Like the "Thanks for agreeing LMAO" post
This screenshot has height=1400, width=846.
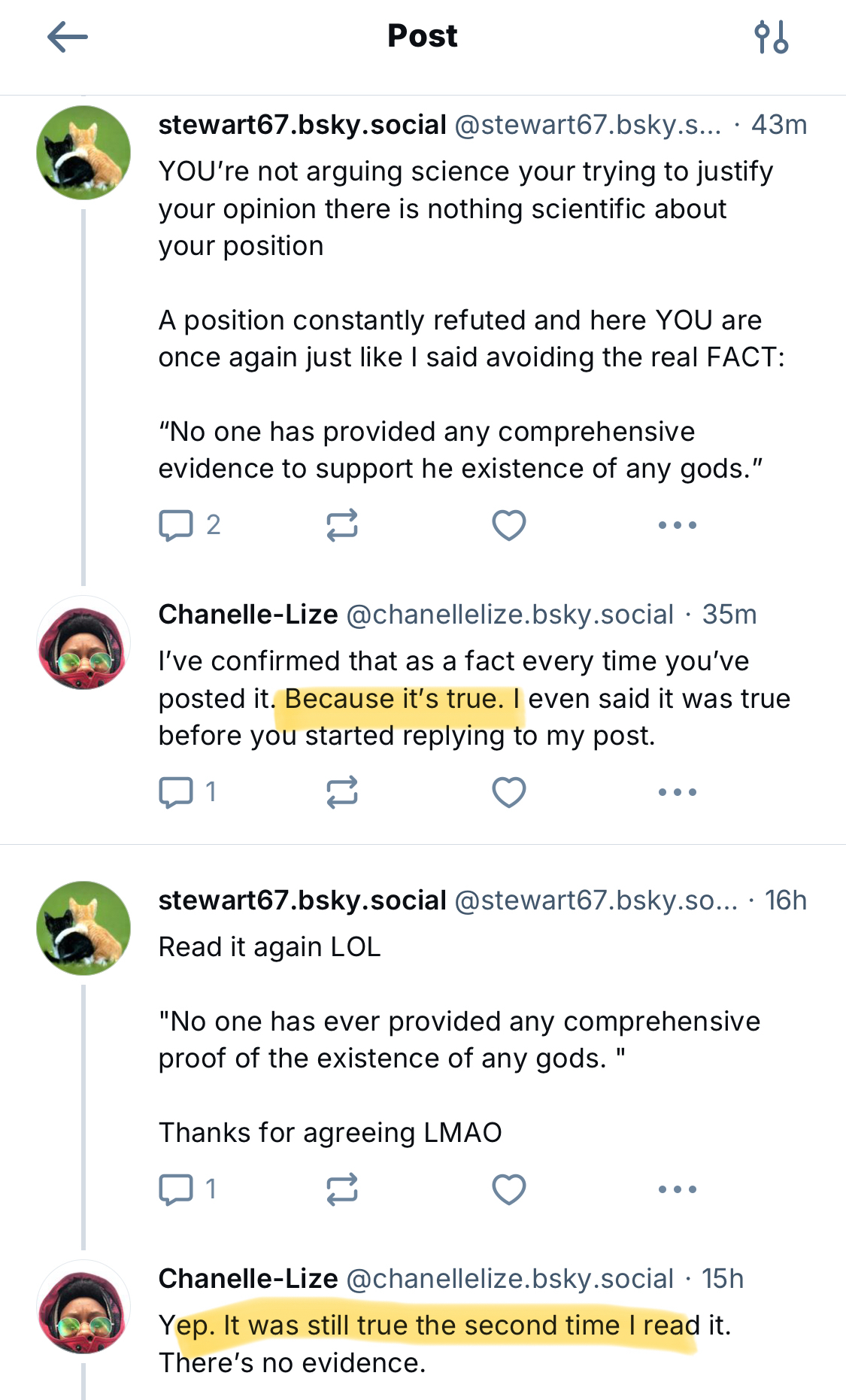509,1189
